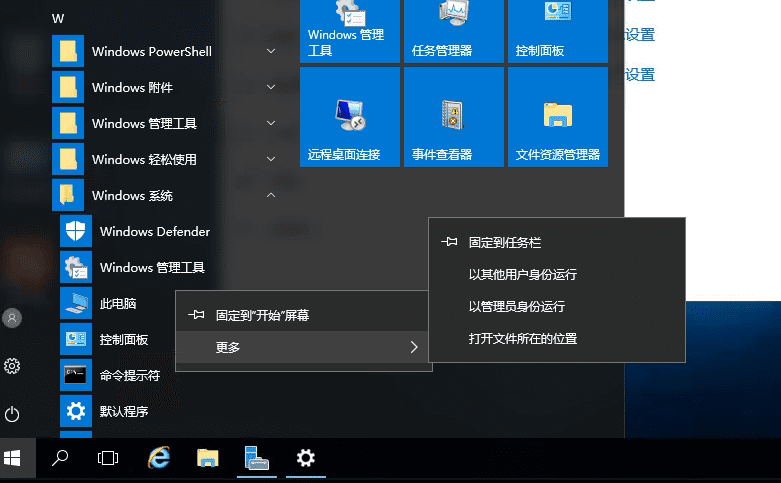Open 控制面板 icon in the app list

point(76,339)
